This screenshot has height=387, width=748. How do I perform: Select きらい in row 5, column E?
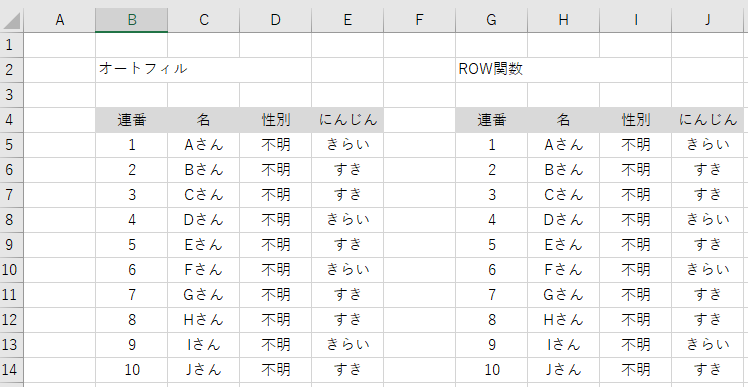point(348,145)
